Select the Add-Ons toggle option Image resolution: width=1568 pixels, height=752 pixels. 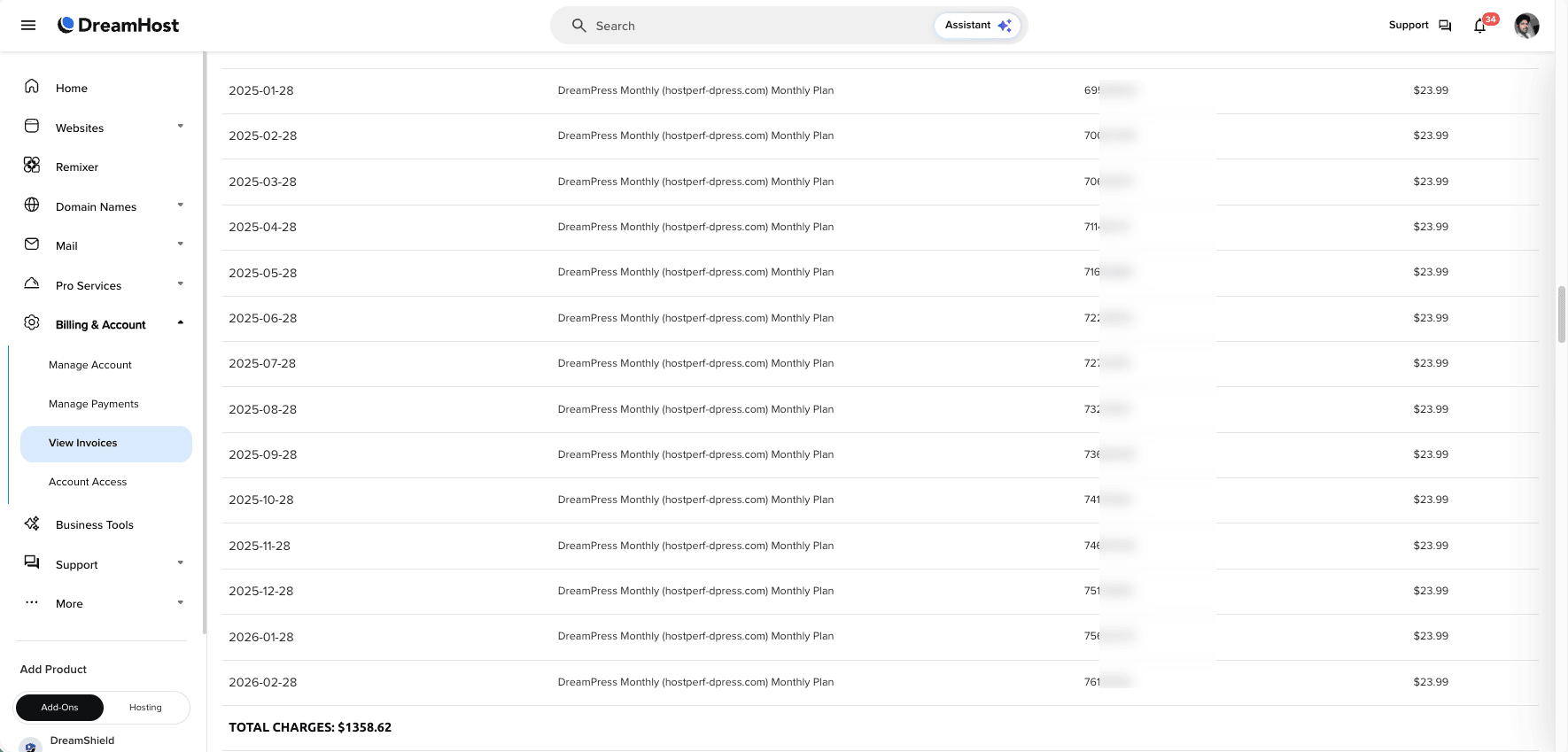tap(59, 708)
